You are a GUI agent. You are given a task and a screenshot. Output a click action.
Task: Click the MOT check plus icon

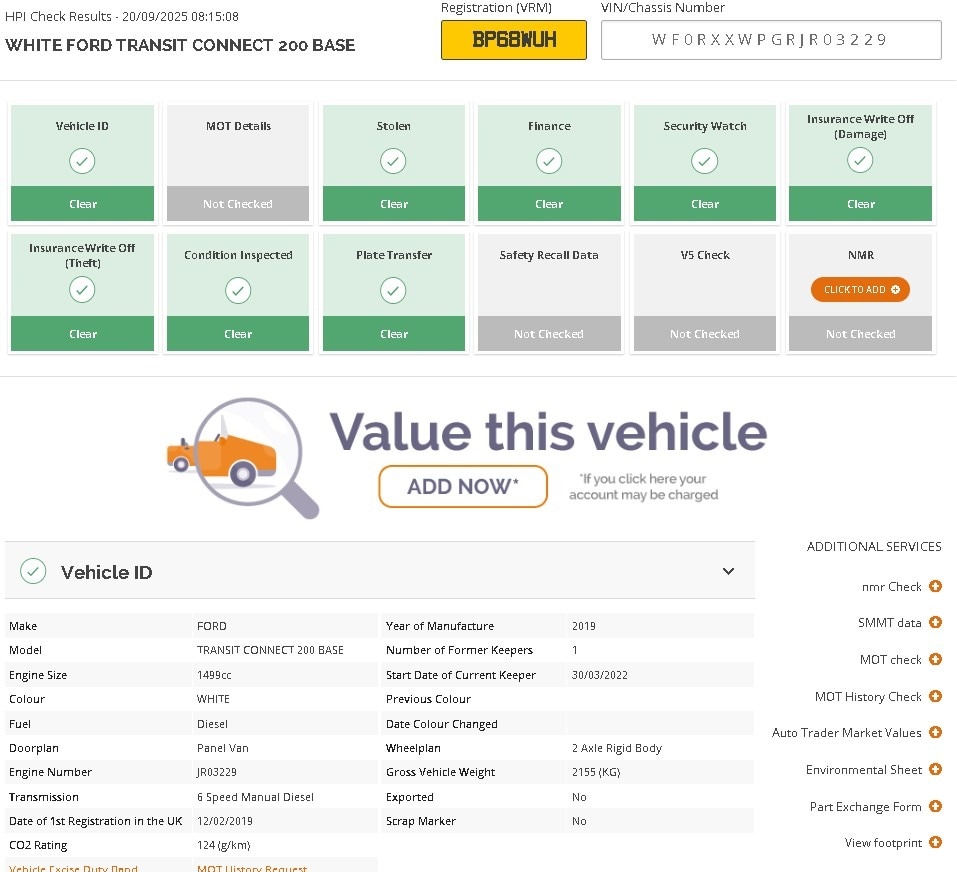(935, 660)
